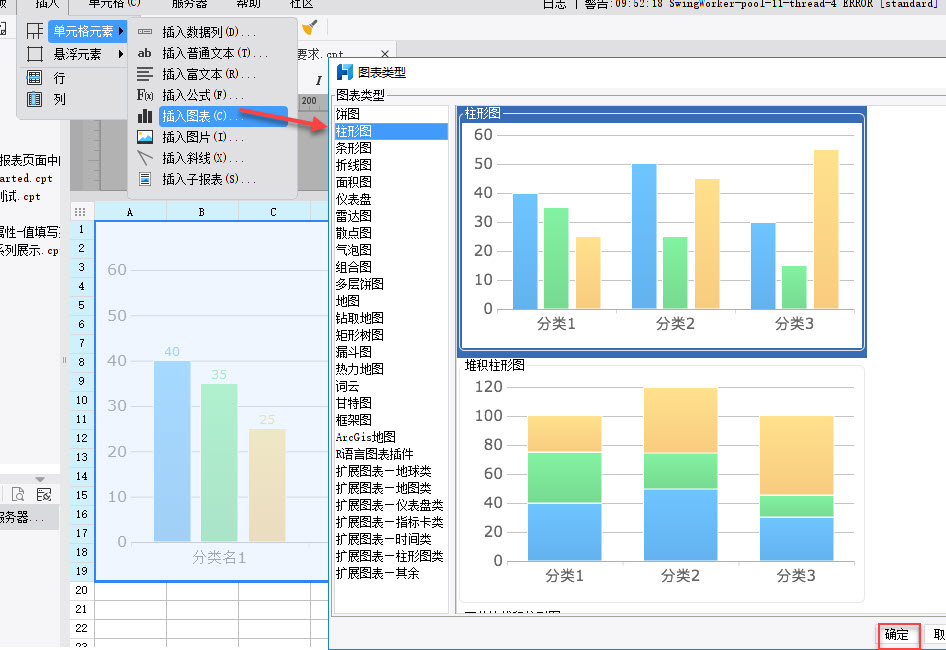This screenshot has height=650, width=946.
Task: Select 甘特图 in chart type list
Action: point(391,403)
